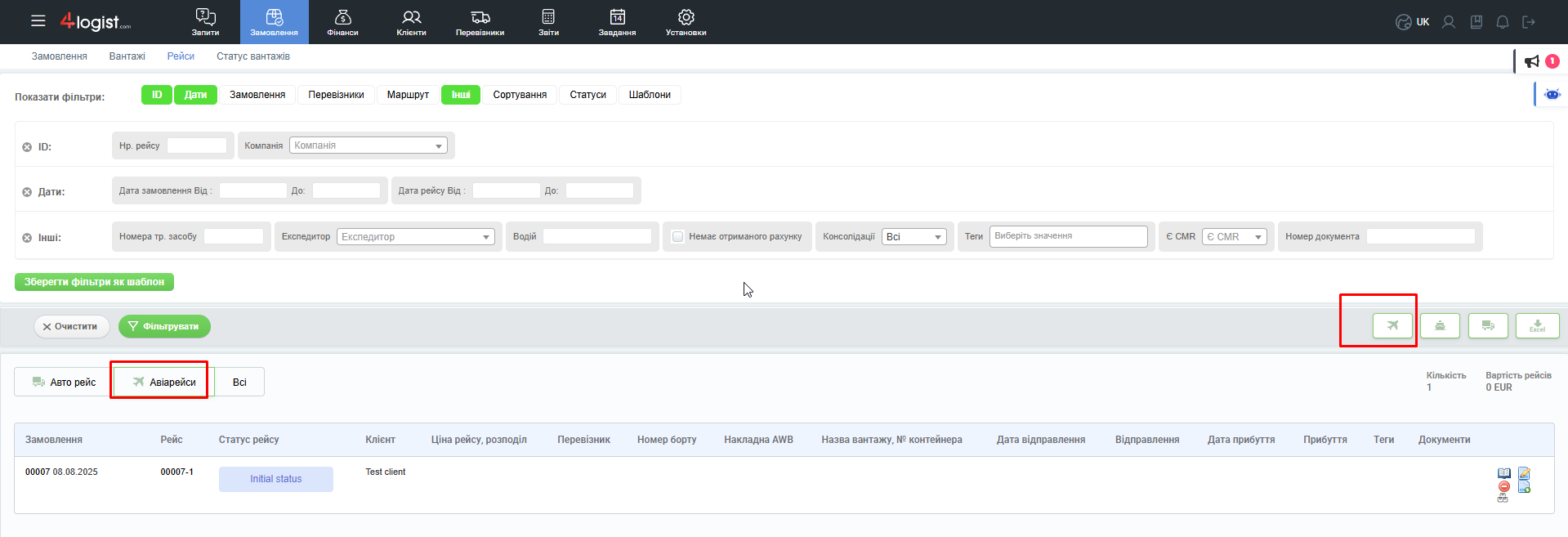
Task: Open Установки settings
Action: coord(686,22)
